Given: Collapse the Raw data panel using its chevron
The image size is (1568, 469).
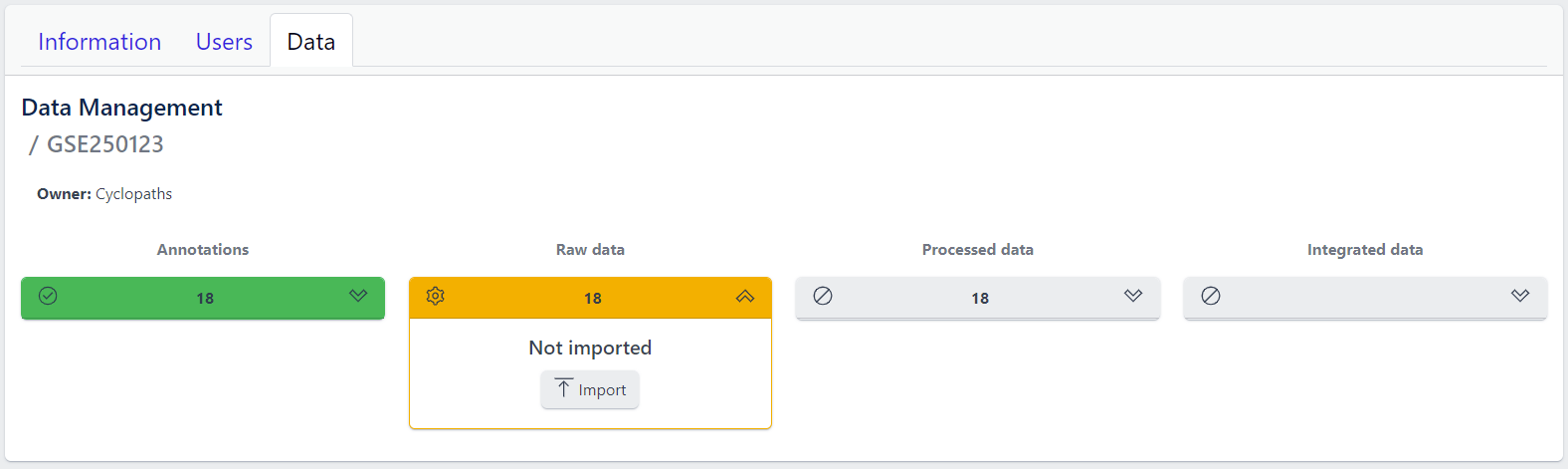Looking at the screenshot, I should pyautogui.click(x=745, y=297).
